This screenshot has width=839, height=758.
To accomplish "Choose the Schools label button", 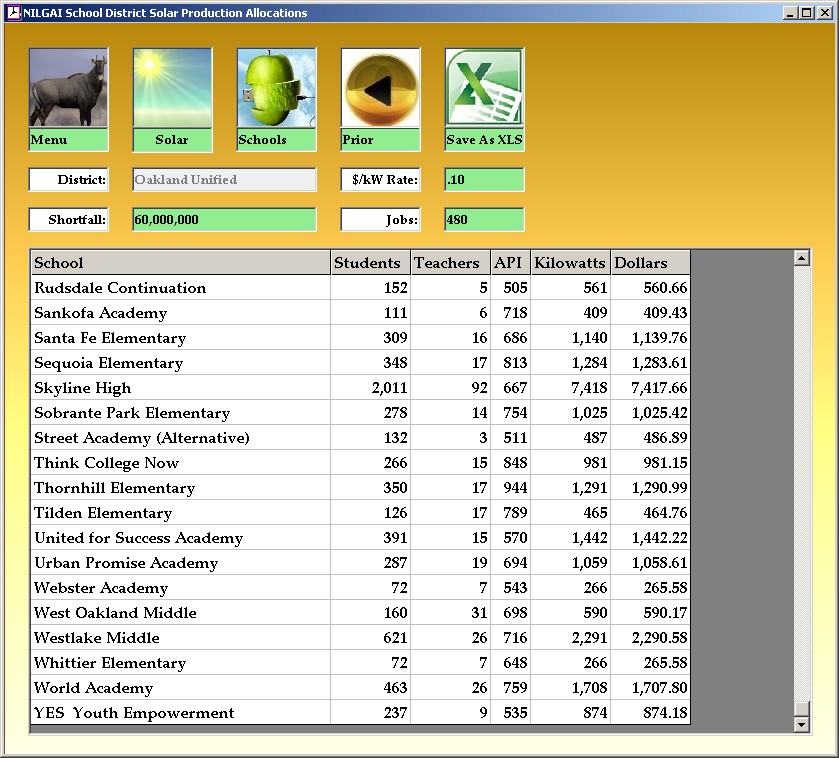I will pos(276,140).
